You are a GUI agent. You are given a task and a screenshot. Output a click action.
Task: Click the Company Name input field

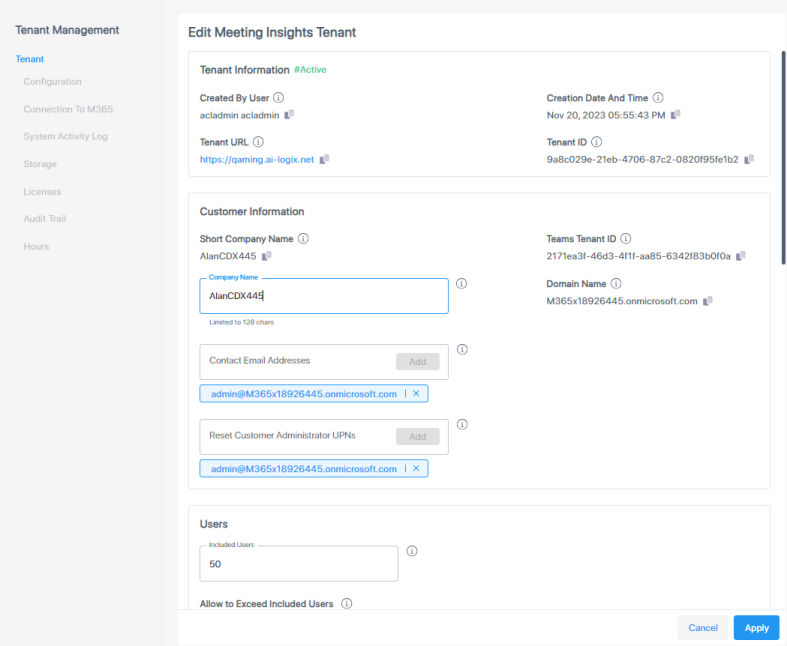[x=323, y=296]
